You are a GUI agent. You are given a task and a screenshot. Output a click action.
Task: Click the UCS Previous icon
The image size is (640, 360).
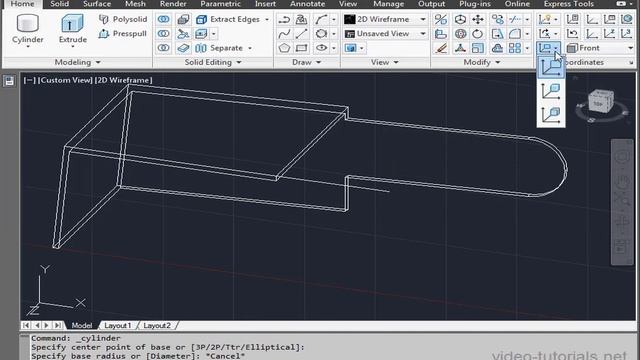tap(572, 33)
